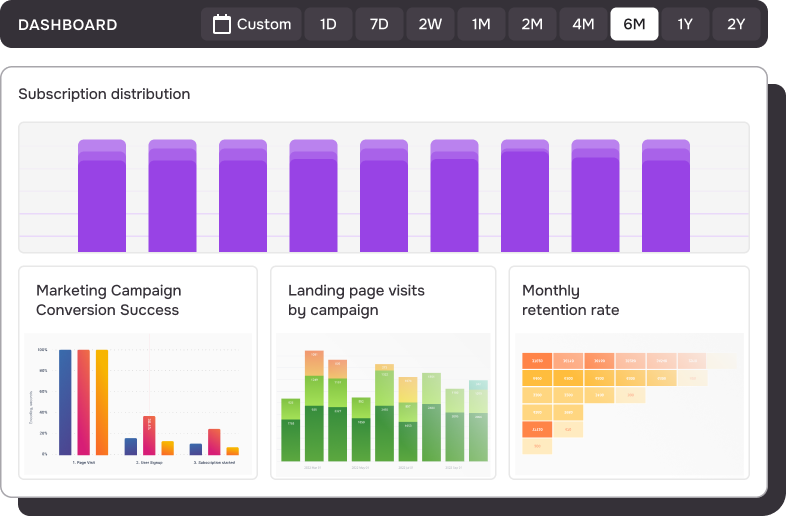Click the active 6M range button
The width and height of the screenshot is (786, 516).
click(634, 24)
